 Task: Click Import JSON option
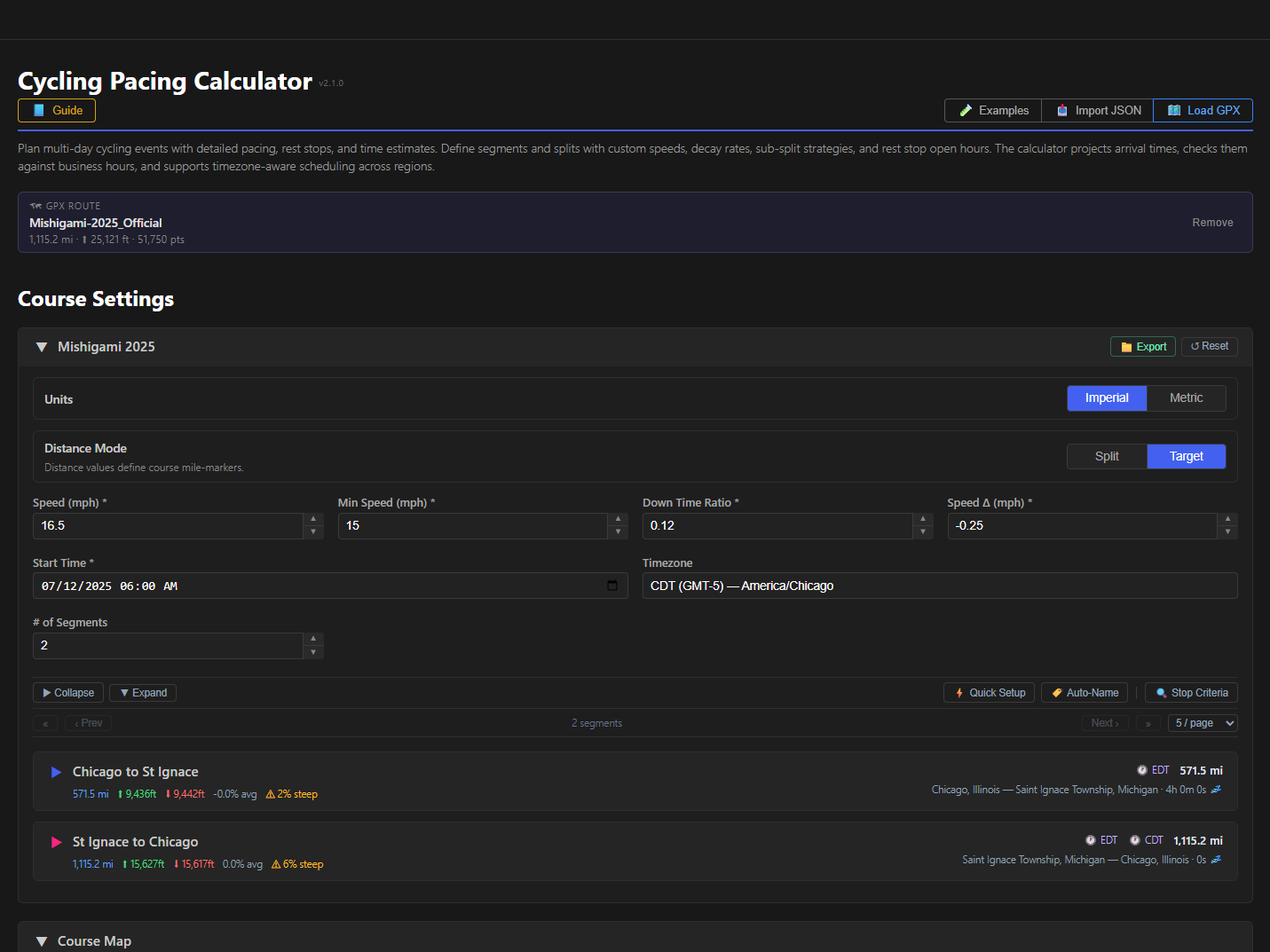click(1098, 111)
